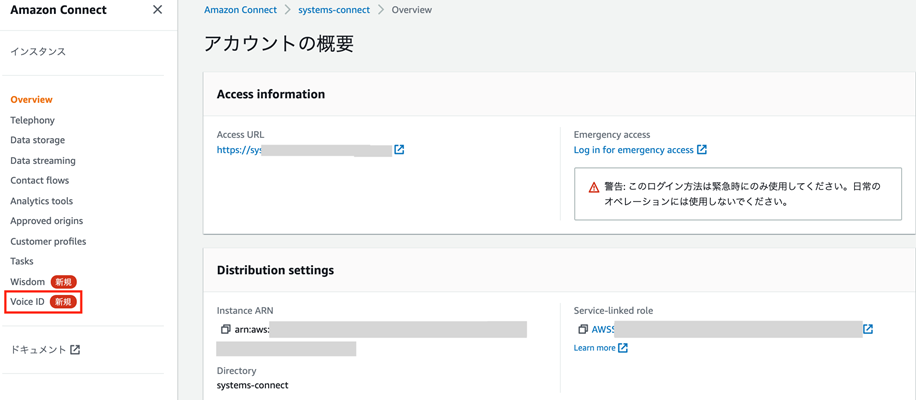The height and width of the screenshot is (400, 916).
Task: Select Overview in the side navigation
Action: point(32,99)
